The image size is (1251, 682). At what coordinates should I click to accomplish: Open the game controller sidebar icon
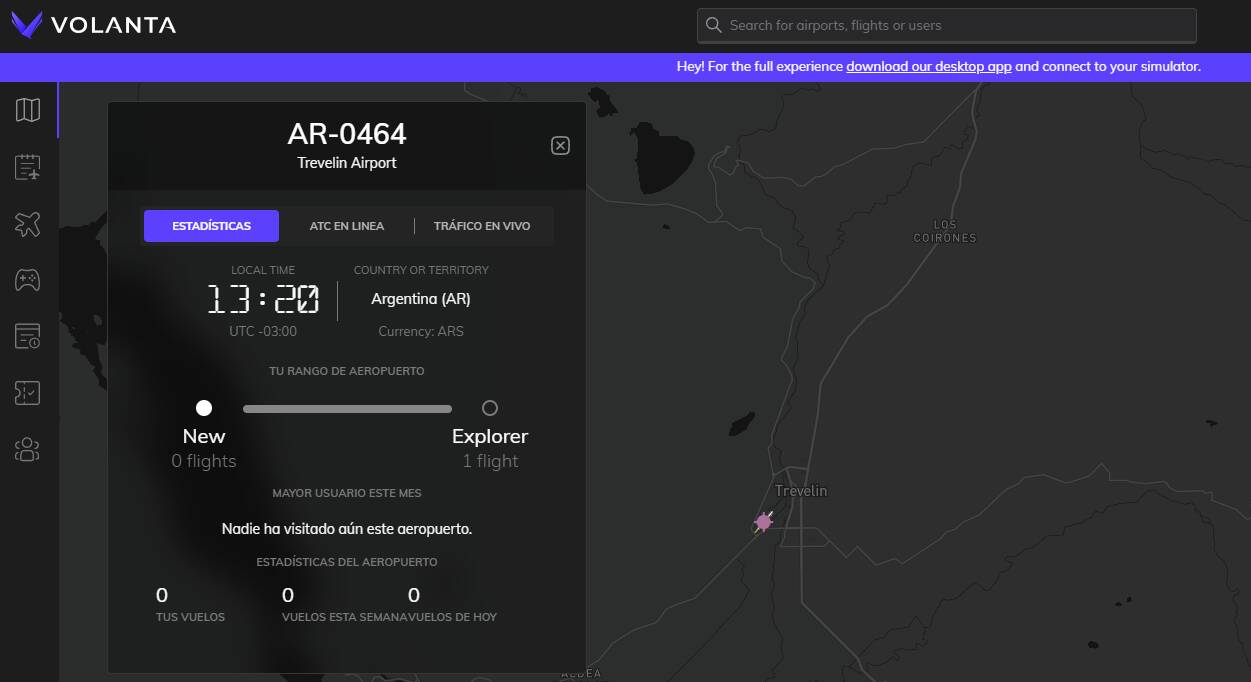point(28,280)
